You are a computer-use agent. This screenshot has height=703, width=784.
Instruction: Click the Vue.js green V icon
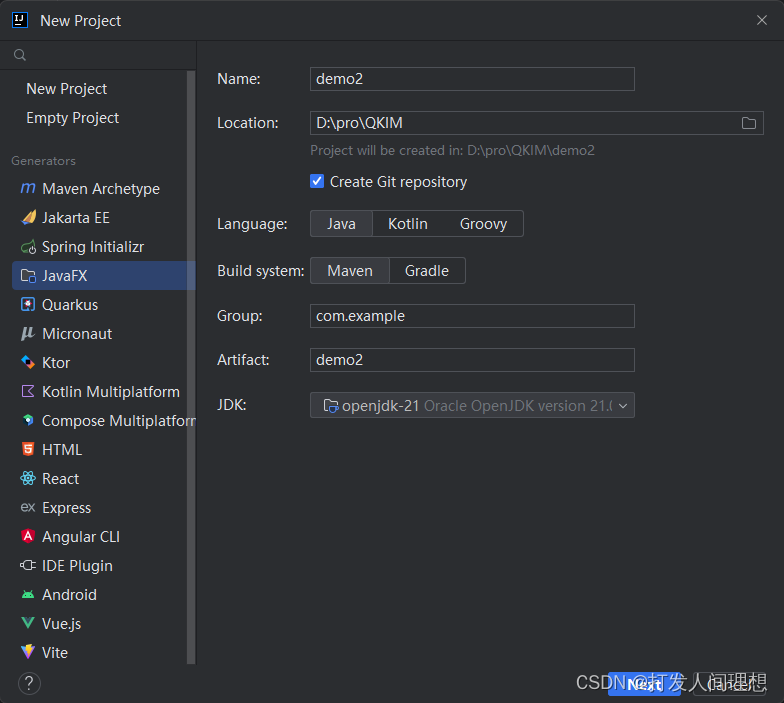pyautogui.click(x=28, y=623)
